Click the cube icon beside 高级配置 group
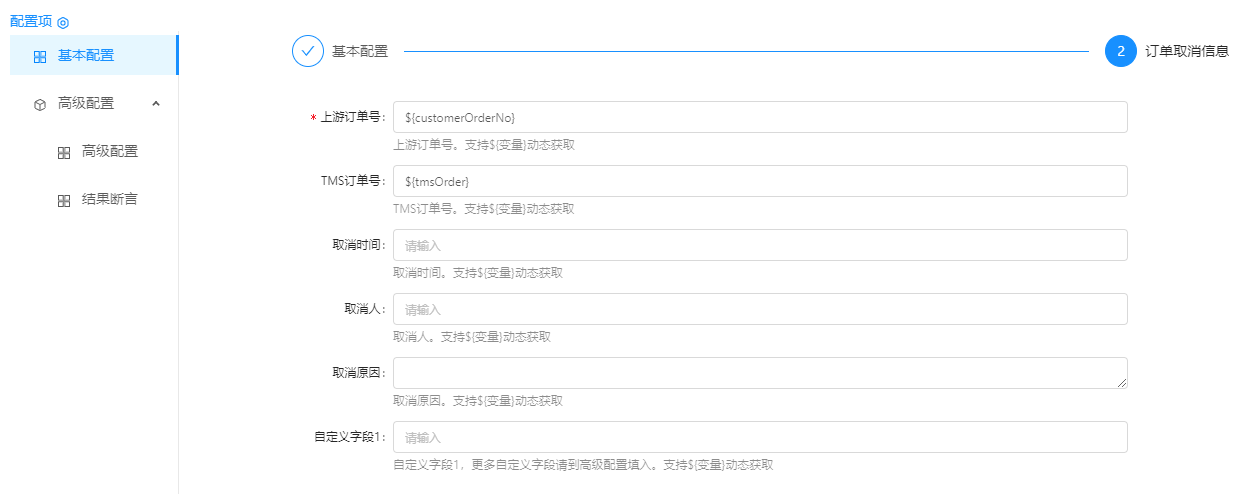This screenshot has width=1250, height=494. pyautogui.click(x=40, y=104)
